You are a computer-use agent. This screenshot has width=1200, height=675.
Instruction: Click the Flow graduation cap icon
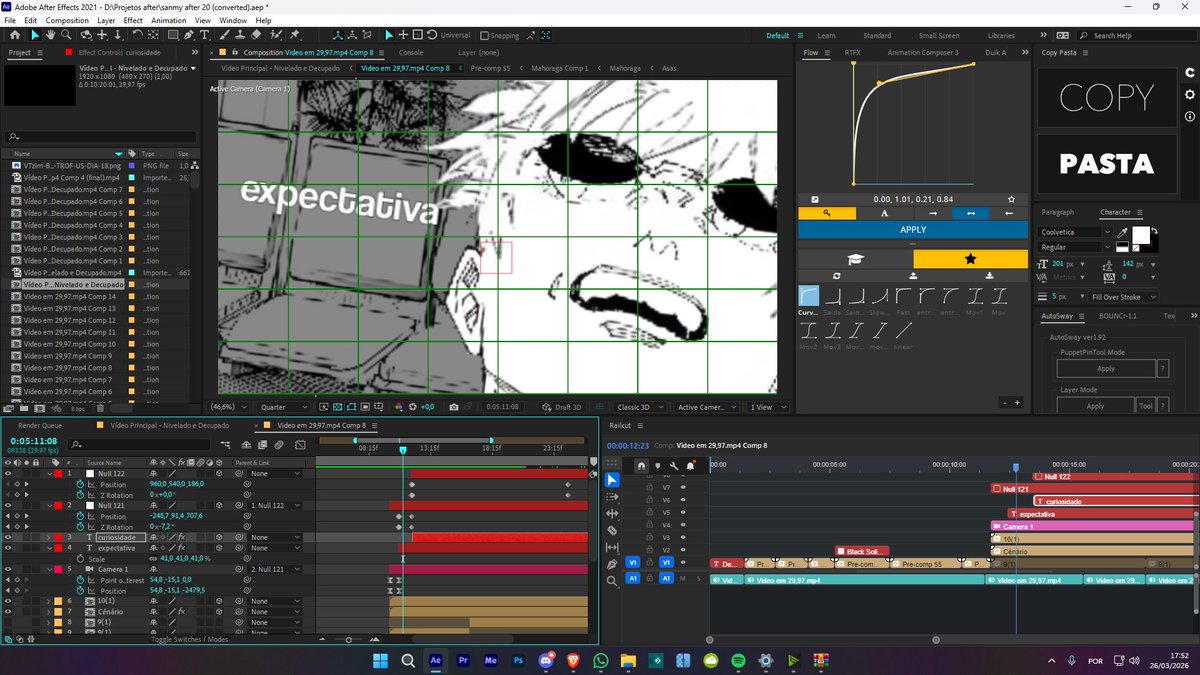(856, 259)
